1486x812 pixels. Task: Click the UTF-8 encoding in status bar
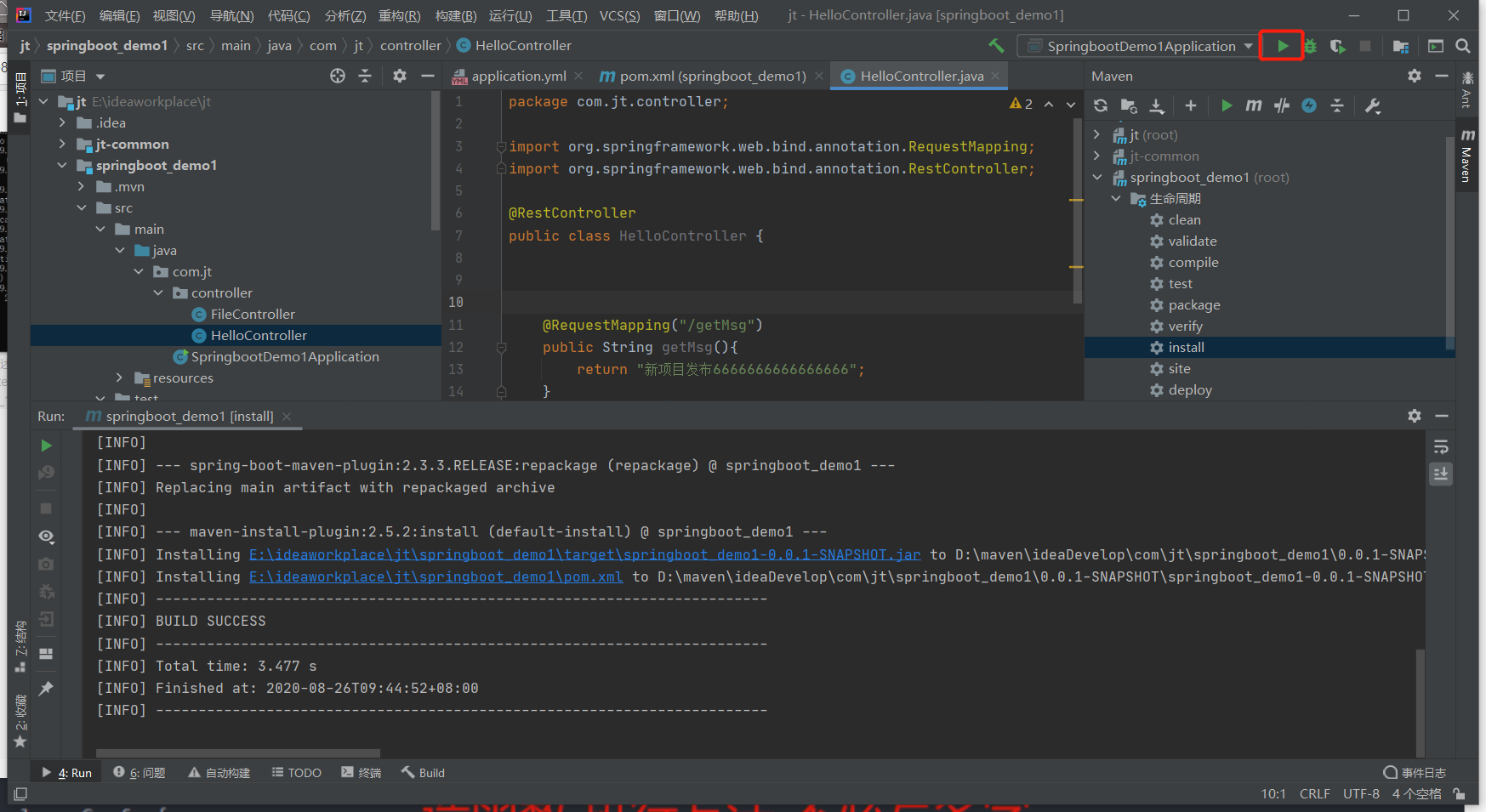click(x=1361, y=793)
